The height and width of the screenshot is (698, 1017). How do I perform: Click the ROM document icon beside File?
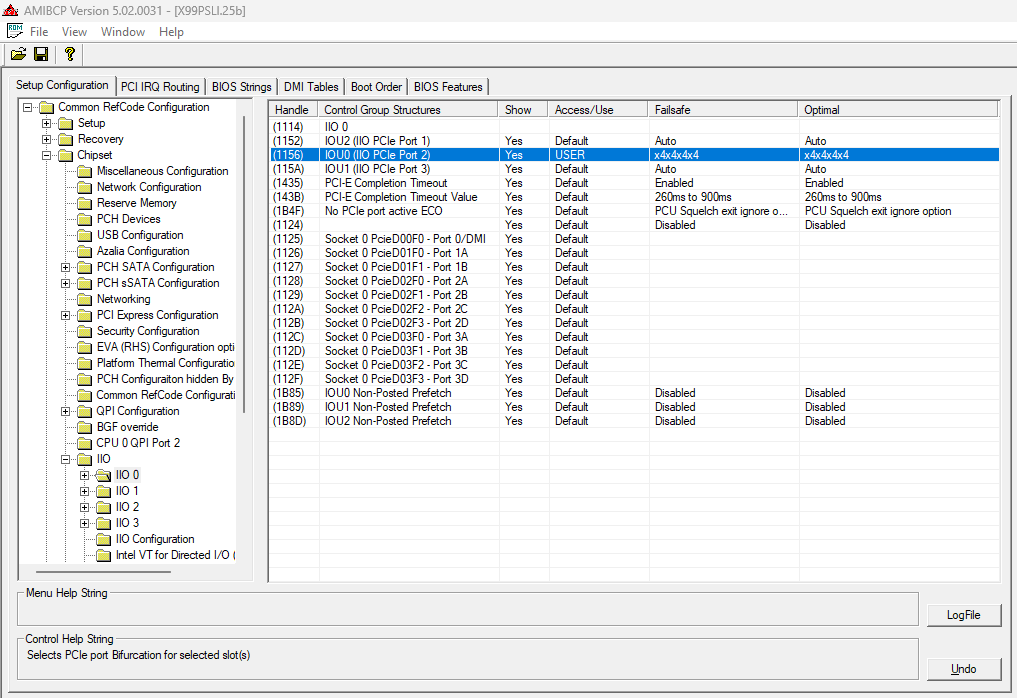15,31
